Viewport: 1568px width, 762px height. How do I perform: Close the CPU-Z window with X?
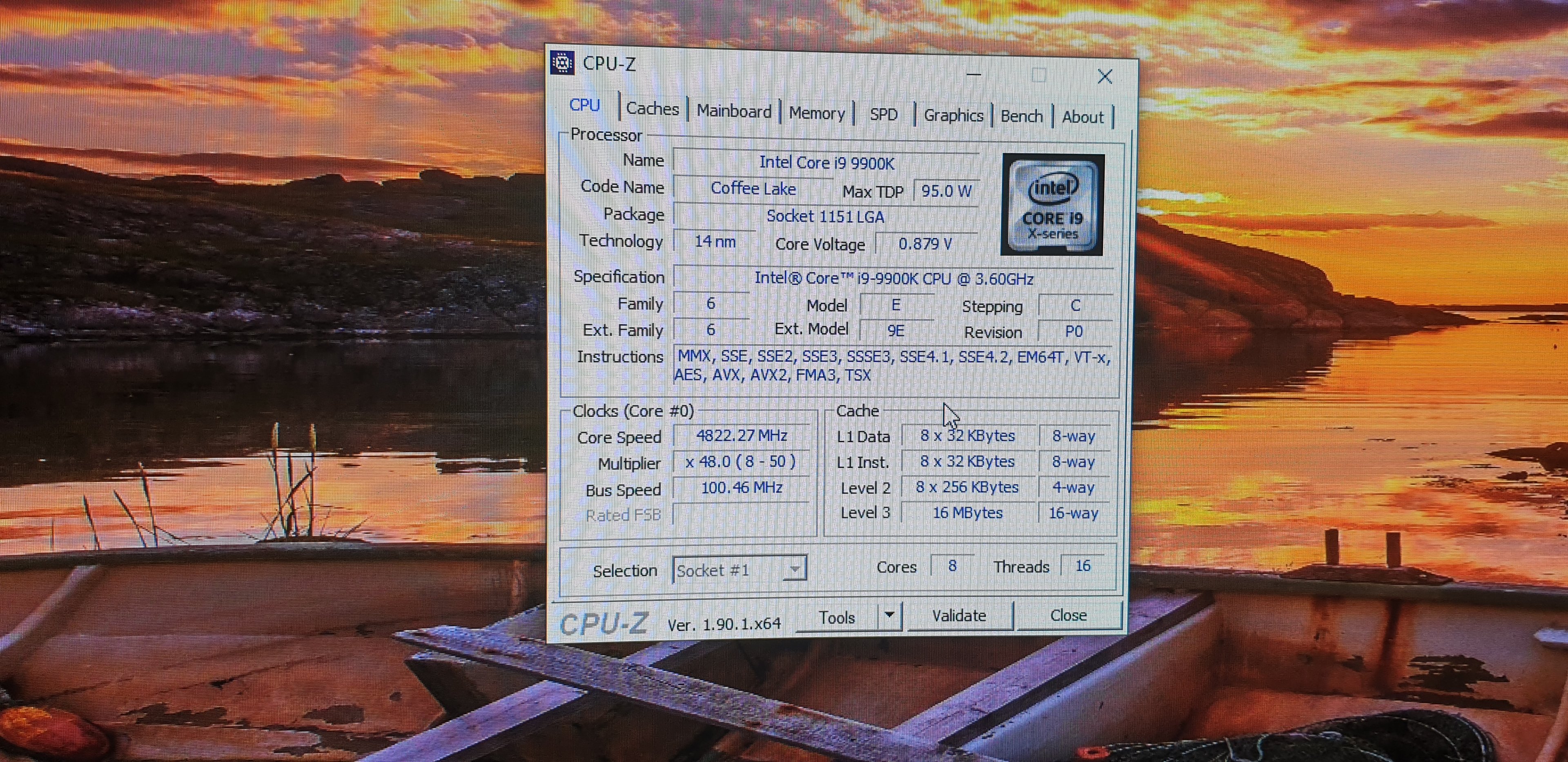[1105, 77]
